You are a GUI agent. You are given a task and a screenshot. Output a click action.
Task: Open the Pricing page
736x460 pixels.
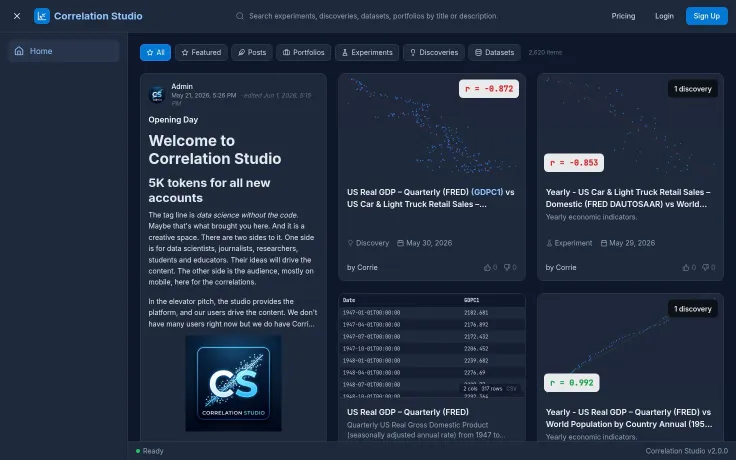pos(623,16)
